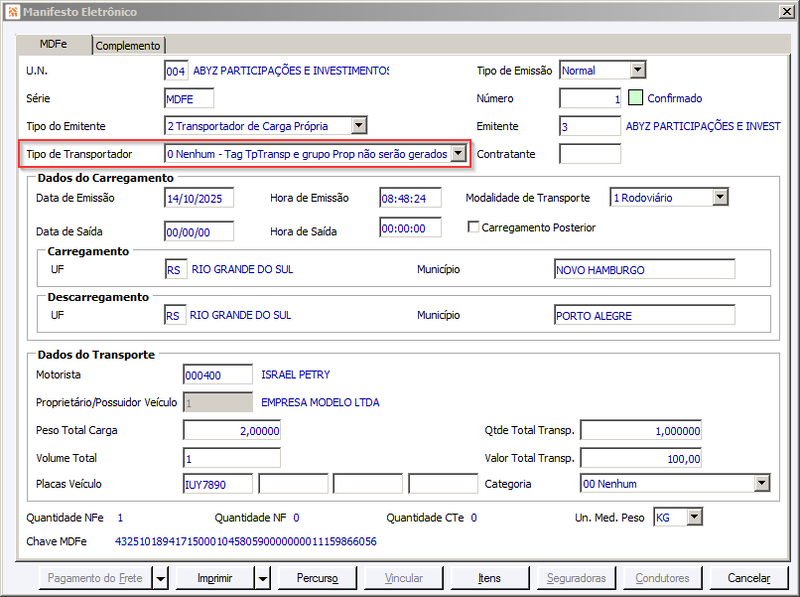Click the Descarregamento Município field PORTO ALEGRE
Image resolution: width=800 pixels, height=597 pixels.
(645, 315)
